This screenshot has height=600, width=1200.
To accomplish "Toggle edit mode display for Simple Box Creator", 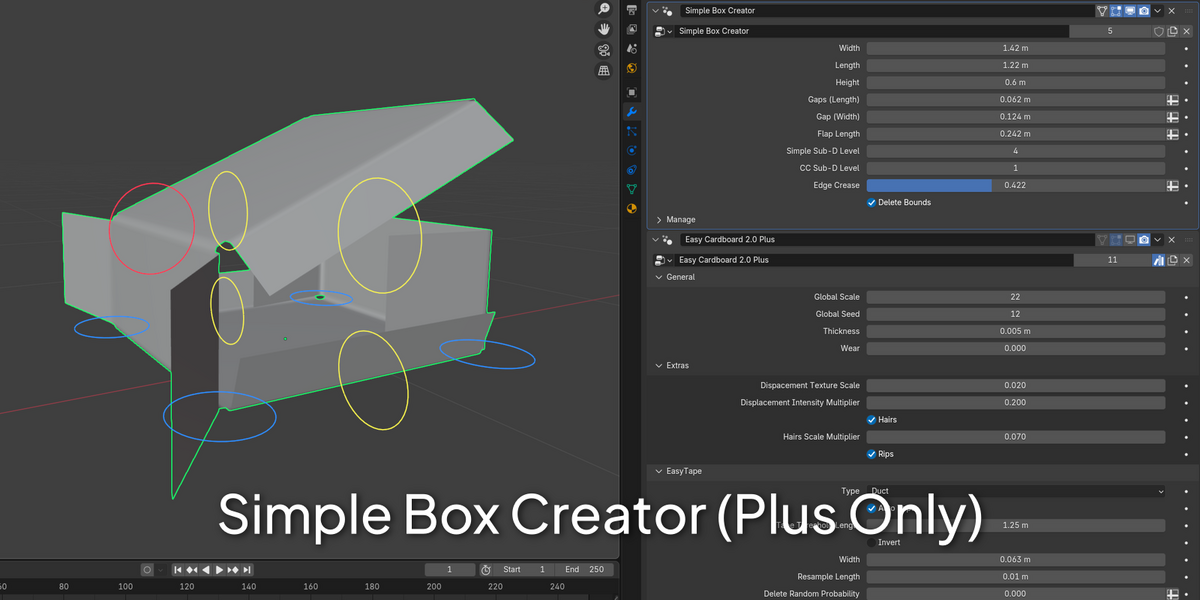I will click(1116, 11).
